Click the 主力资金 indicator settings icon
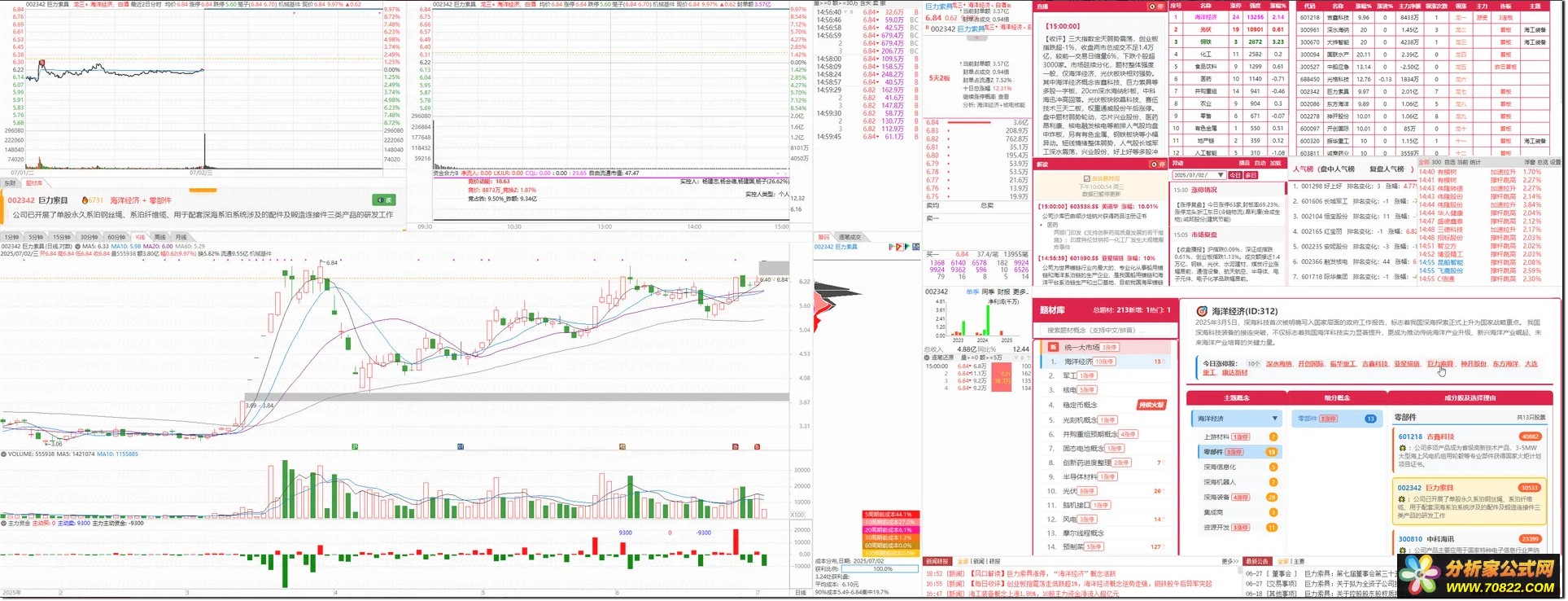Screen dimensions: 1568x601 click(4, 523)
